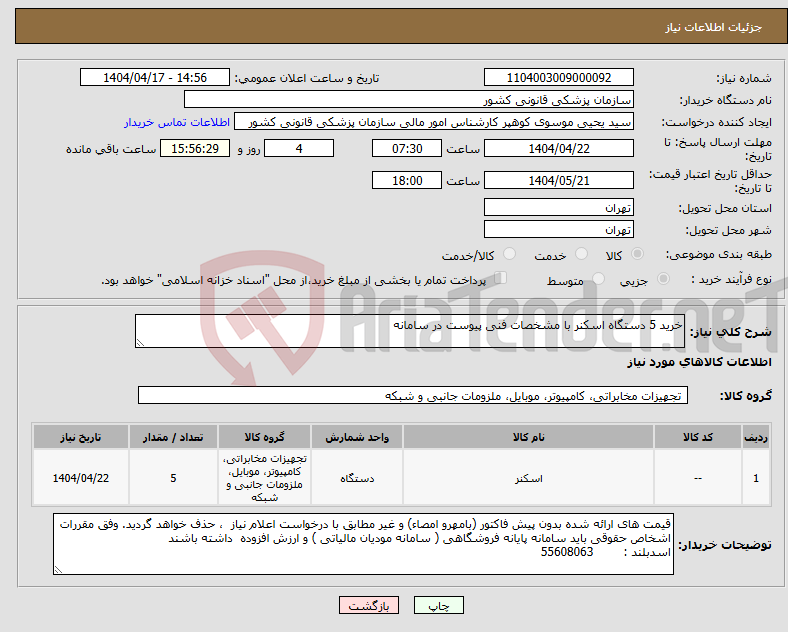
Task: Click the نام کالا column header
Action: click(528, 437)
